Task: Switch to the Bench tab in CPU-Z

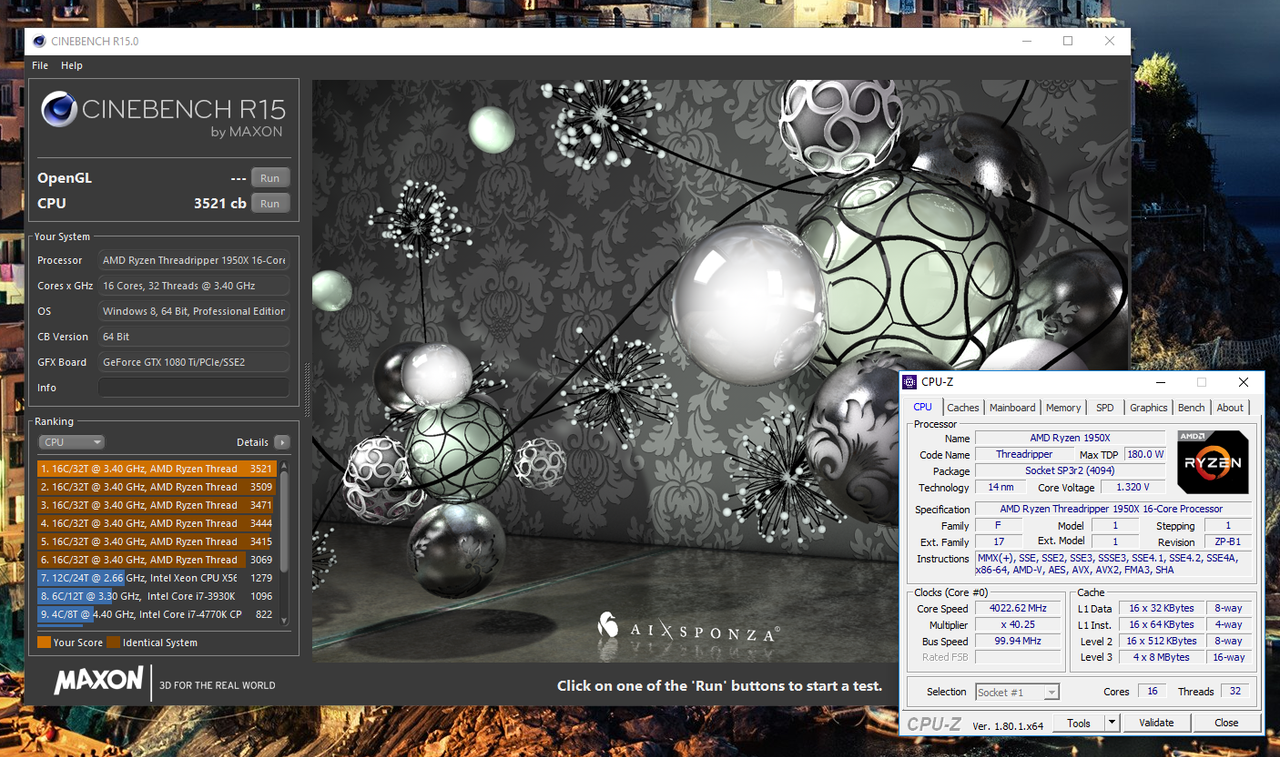Action: (x=1191, y=408)
